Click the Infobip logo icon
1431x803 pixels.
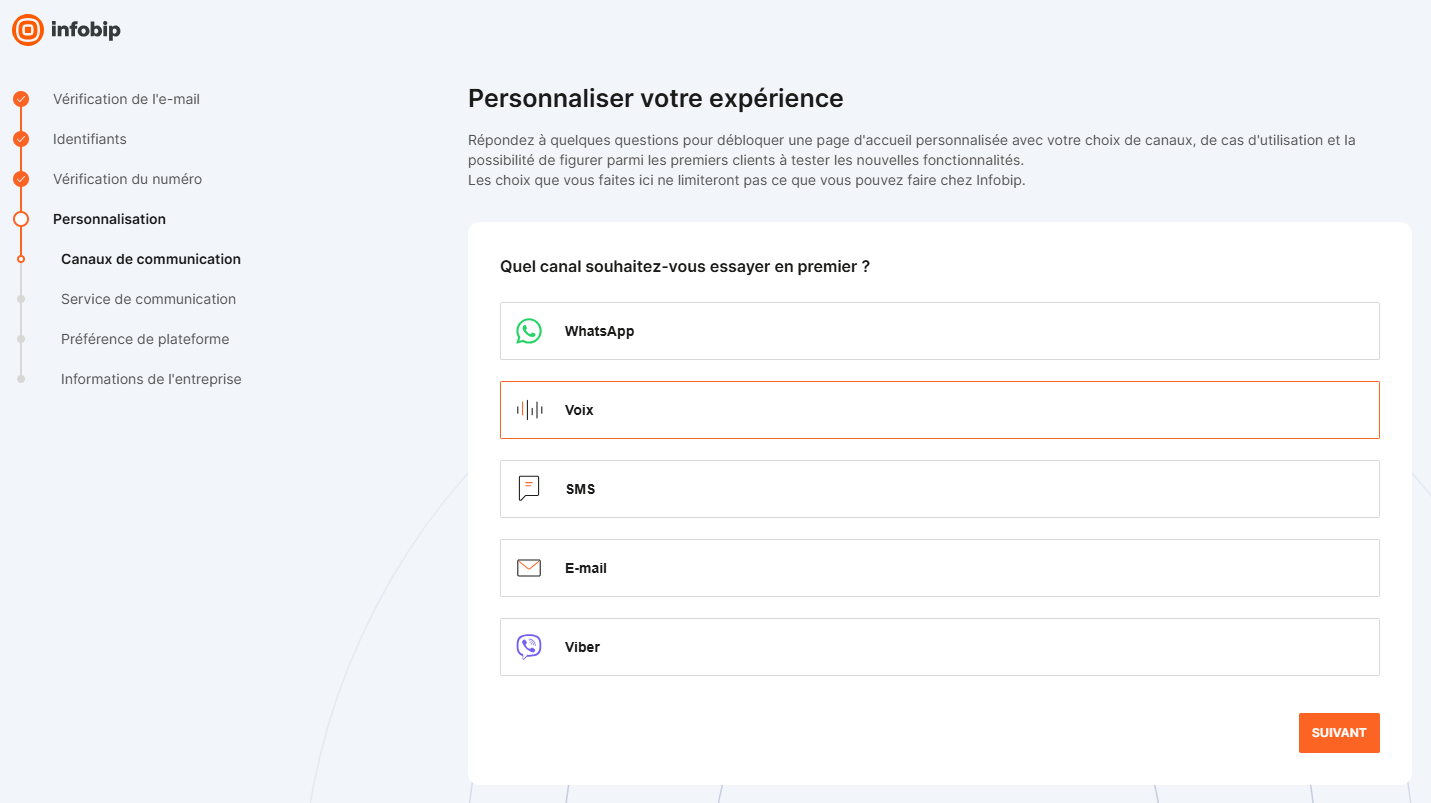coord(28,30)
